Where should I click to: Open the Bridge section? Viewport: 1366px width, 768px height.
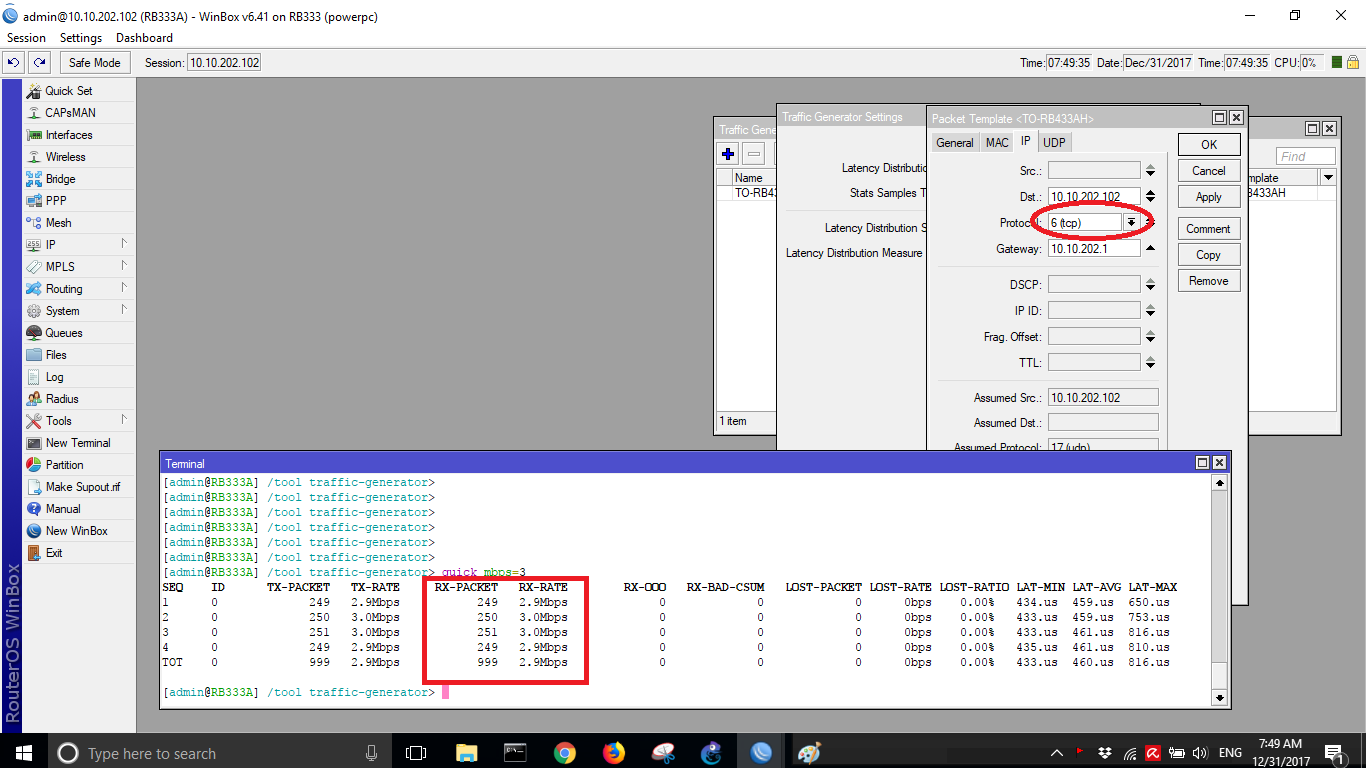click(60, 179)
